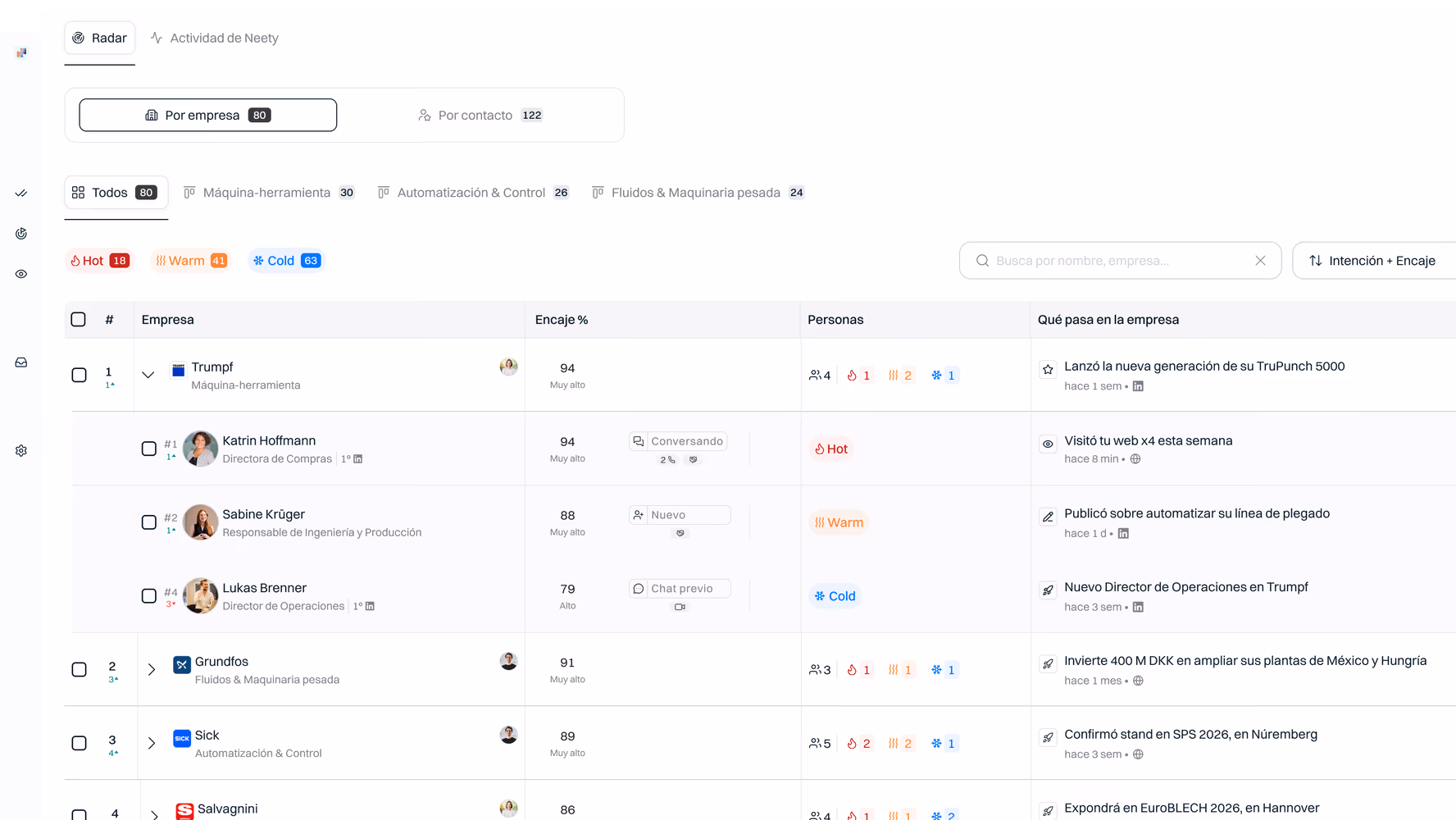Switch to the 'Por contacto' view
This screenshot has height=820, width=1456.
click(480, 116)
